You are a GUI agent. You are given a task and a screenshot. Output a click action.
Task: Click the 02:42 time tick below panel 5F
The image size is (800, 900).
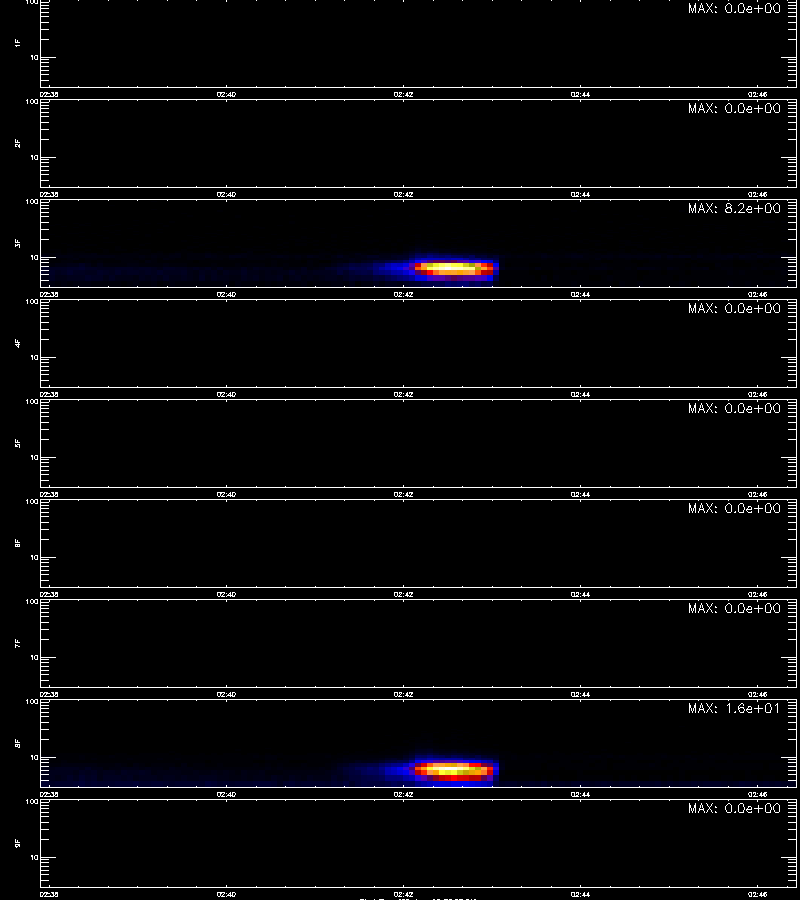pyautogui.click(x=403, y=494)
